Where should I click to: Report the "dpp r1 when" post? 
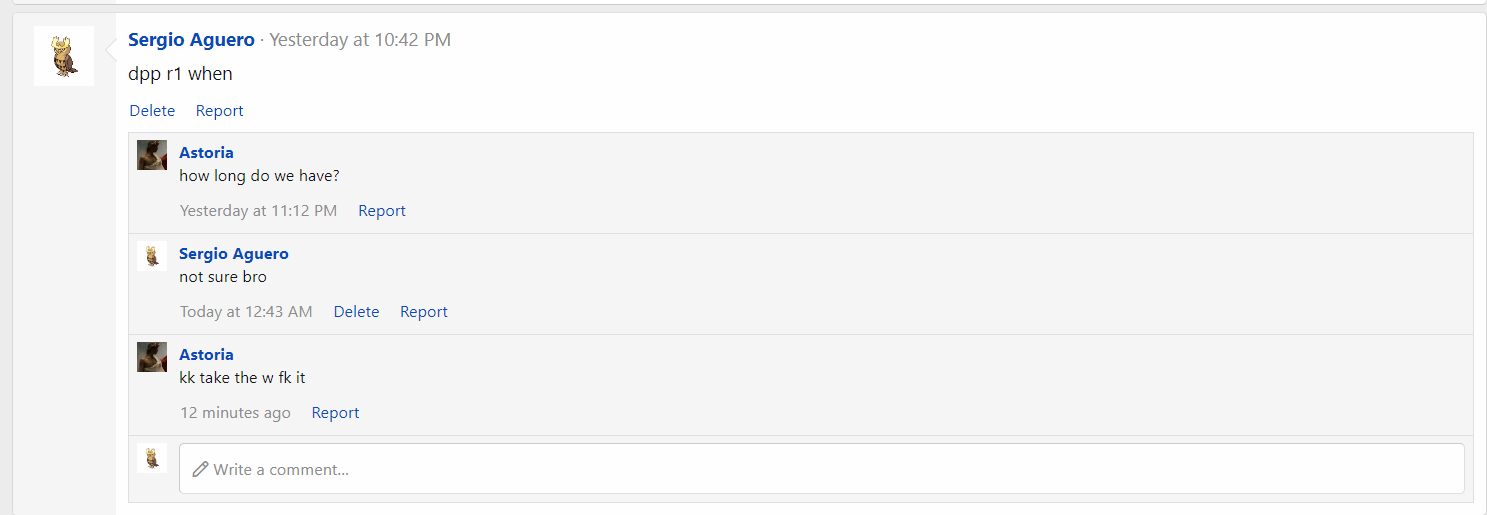(219, 111)
